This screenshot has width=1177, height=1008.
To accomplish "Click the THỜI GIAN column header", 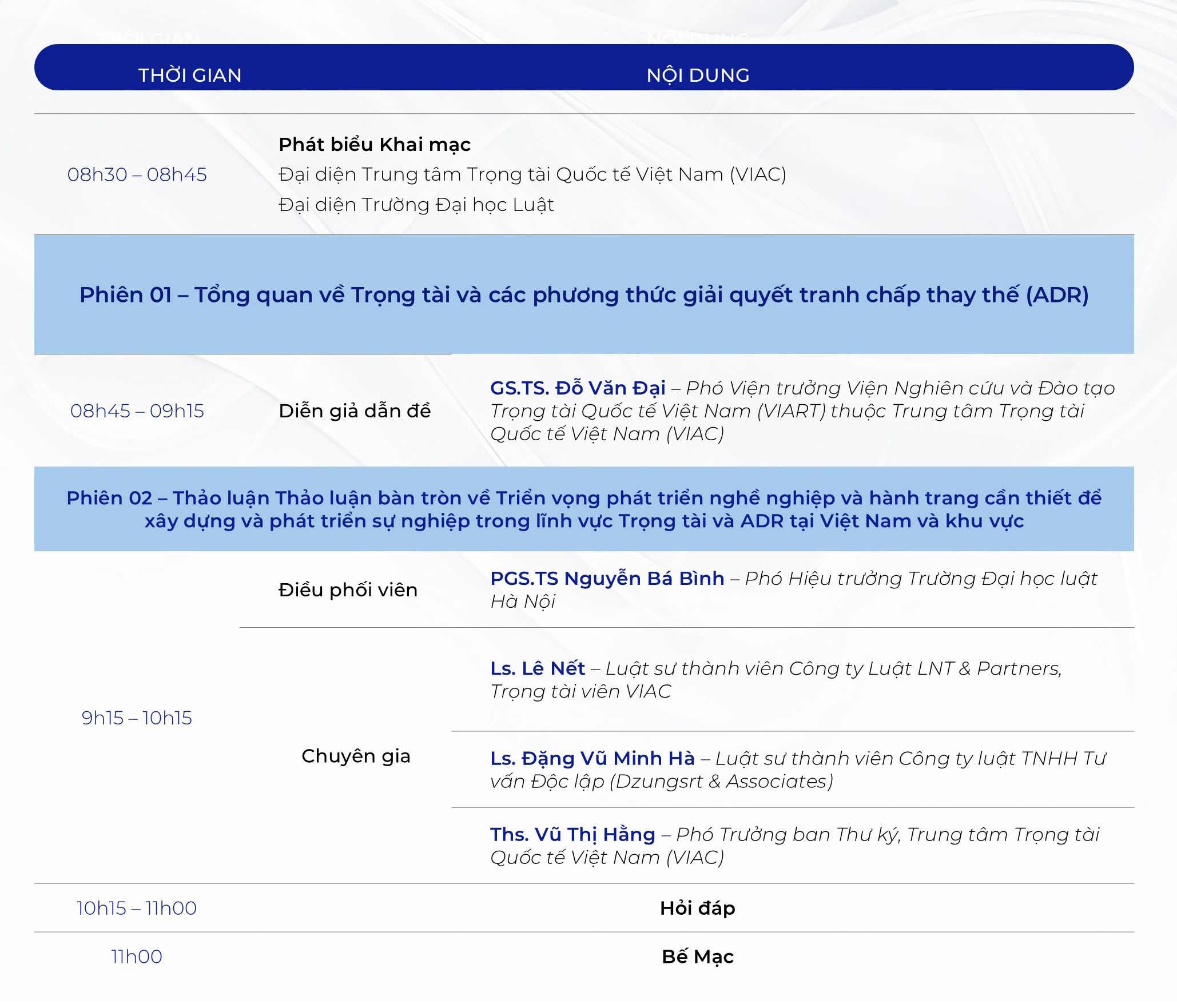I will click(190, 75).
